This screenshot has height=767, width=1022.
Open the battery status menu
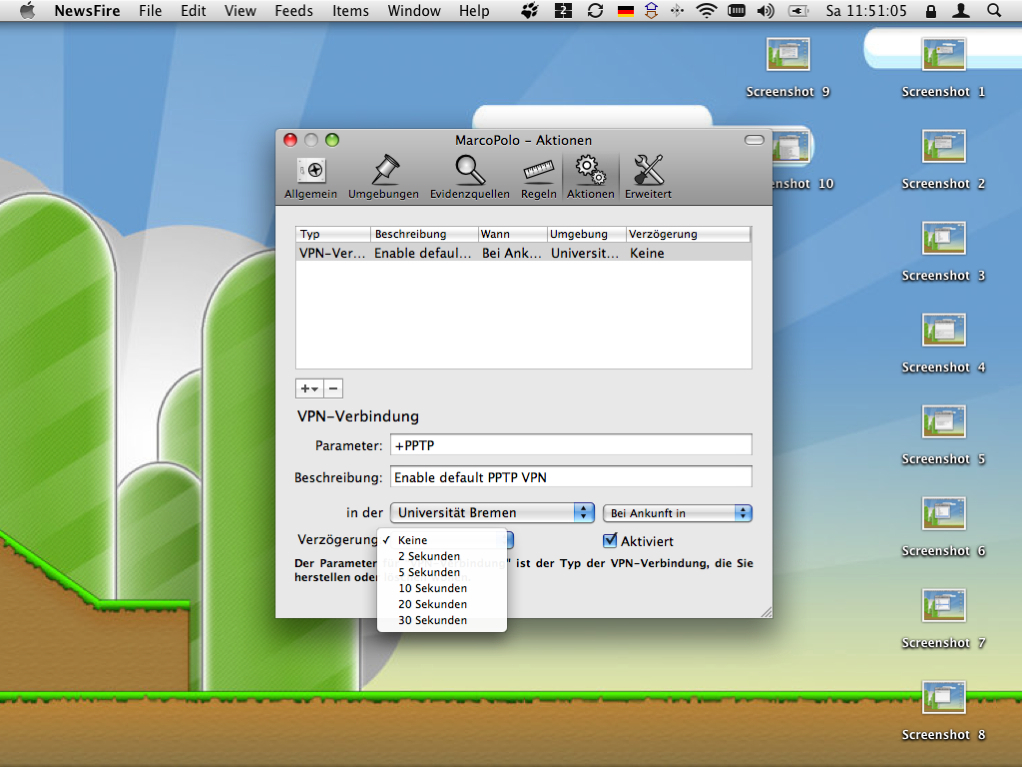[x=798, y=10]
